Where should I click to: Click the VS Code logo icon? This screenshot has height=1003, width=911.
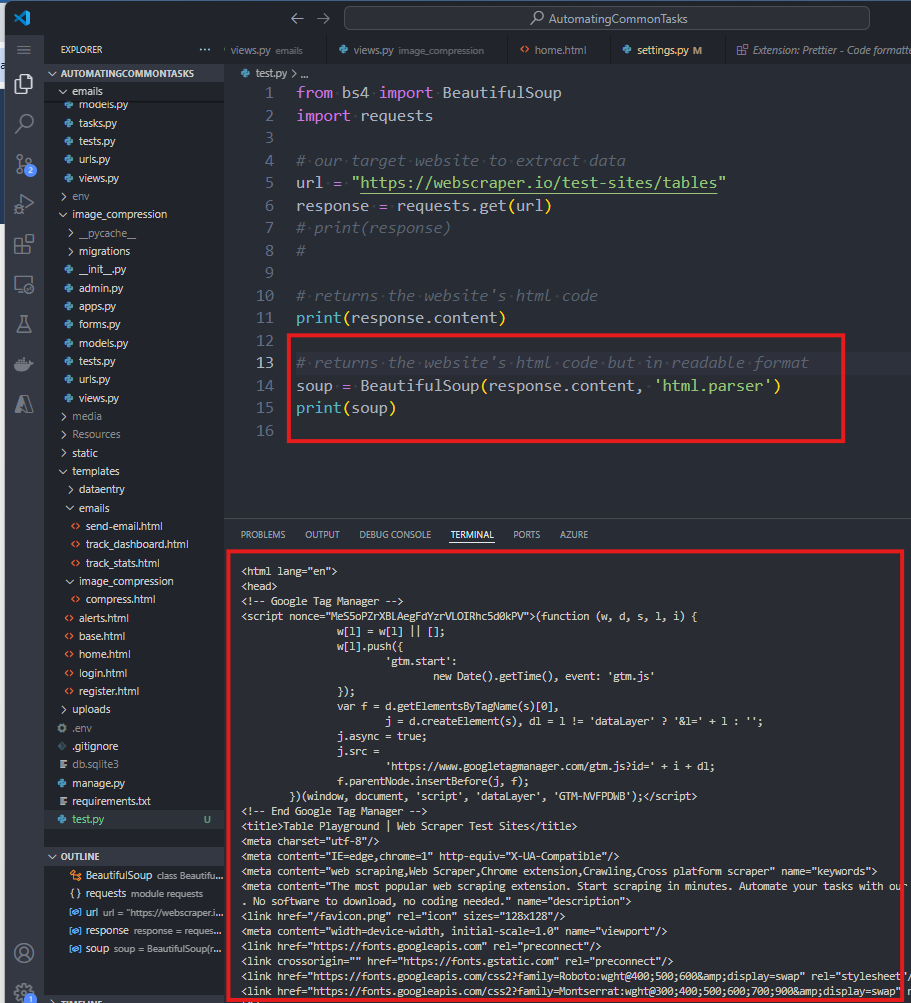tap(22, 17)
